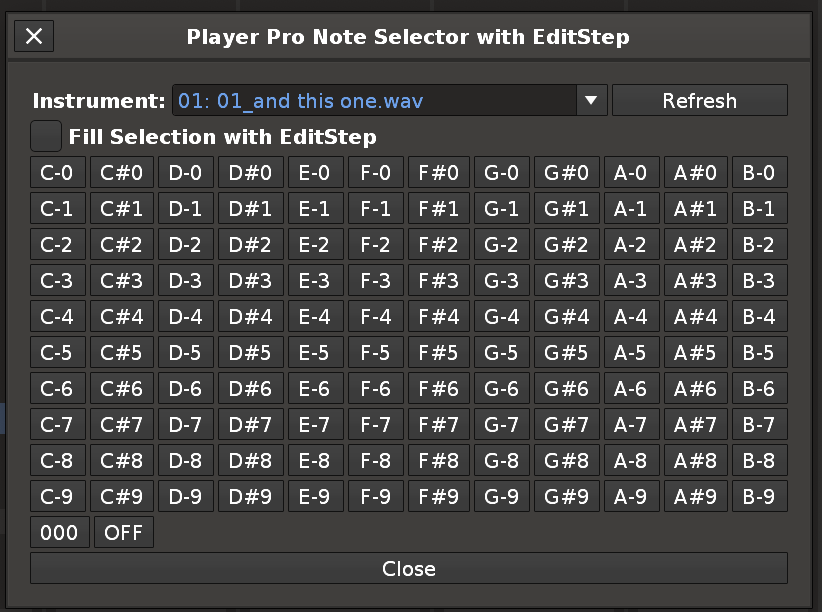Image resolution: width=822 pixels, height=612 pixels.
Task: Open the Instrument dropdown arrow
Action: pyautogui.click(x=590, y=100)
